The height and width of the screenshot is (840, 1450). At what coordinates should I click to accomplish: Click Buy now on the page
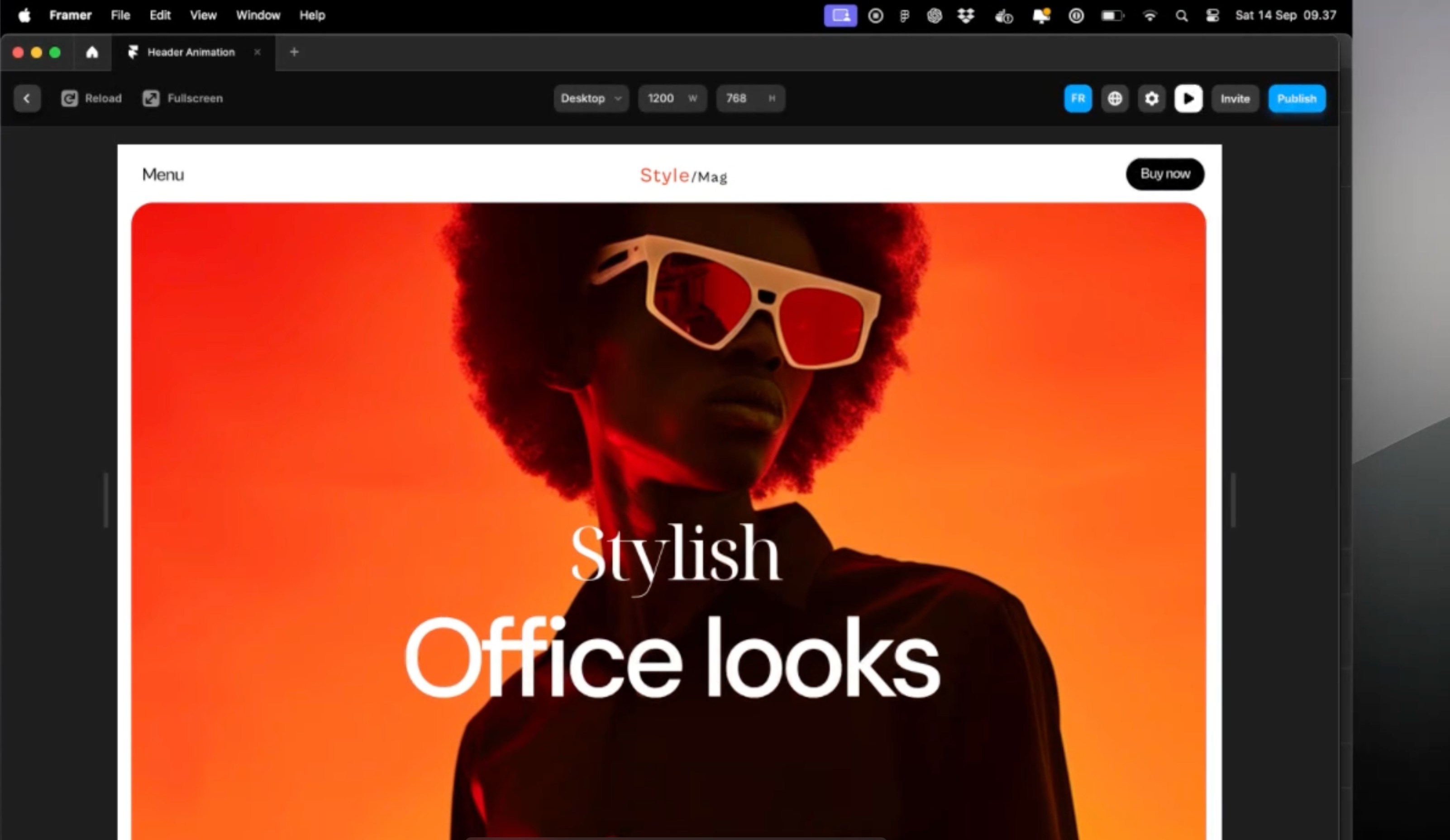pos(1164,174)
